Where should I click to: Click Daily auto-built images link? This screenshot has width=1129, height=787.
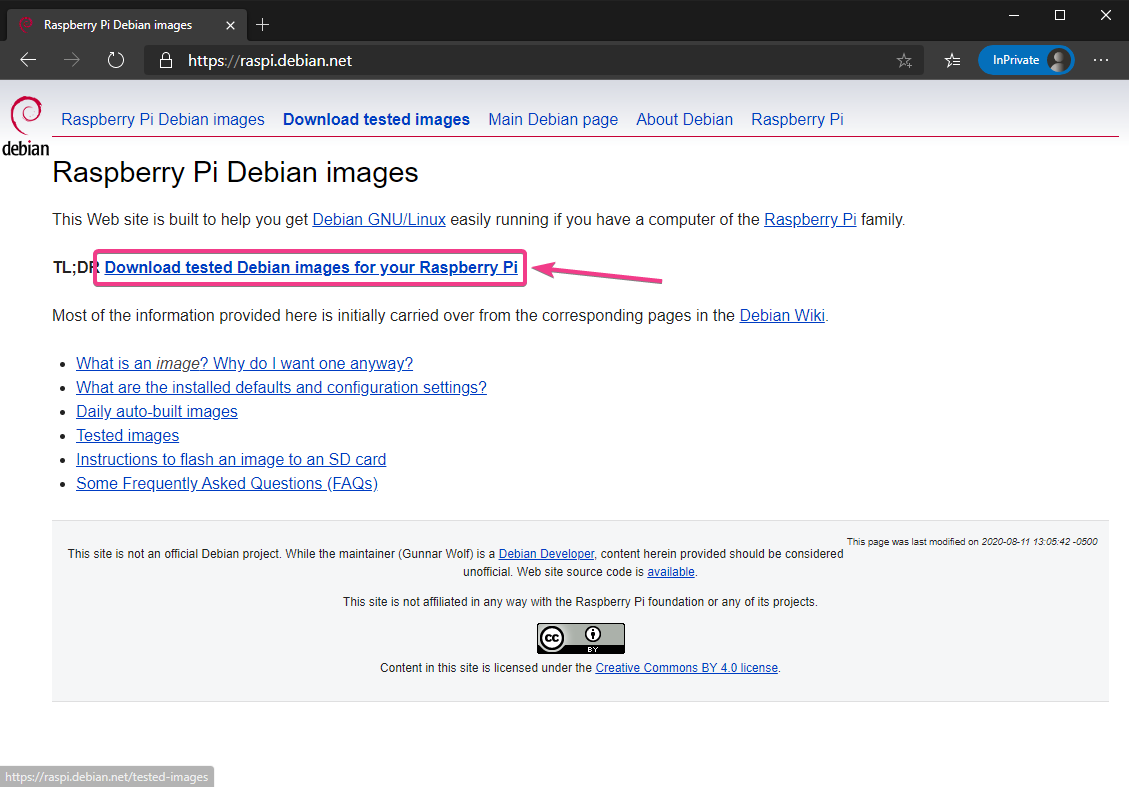coord(157,412)
